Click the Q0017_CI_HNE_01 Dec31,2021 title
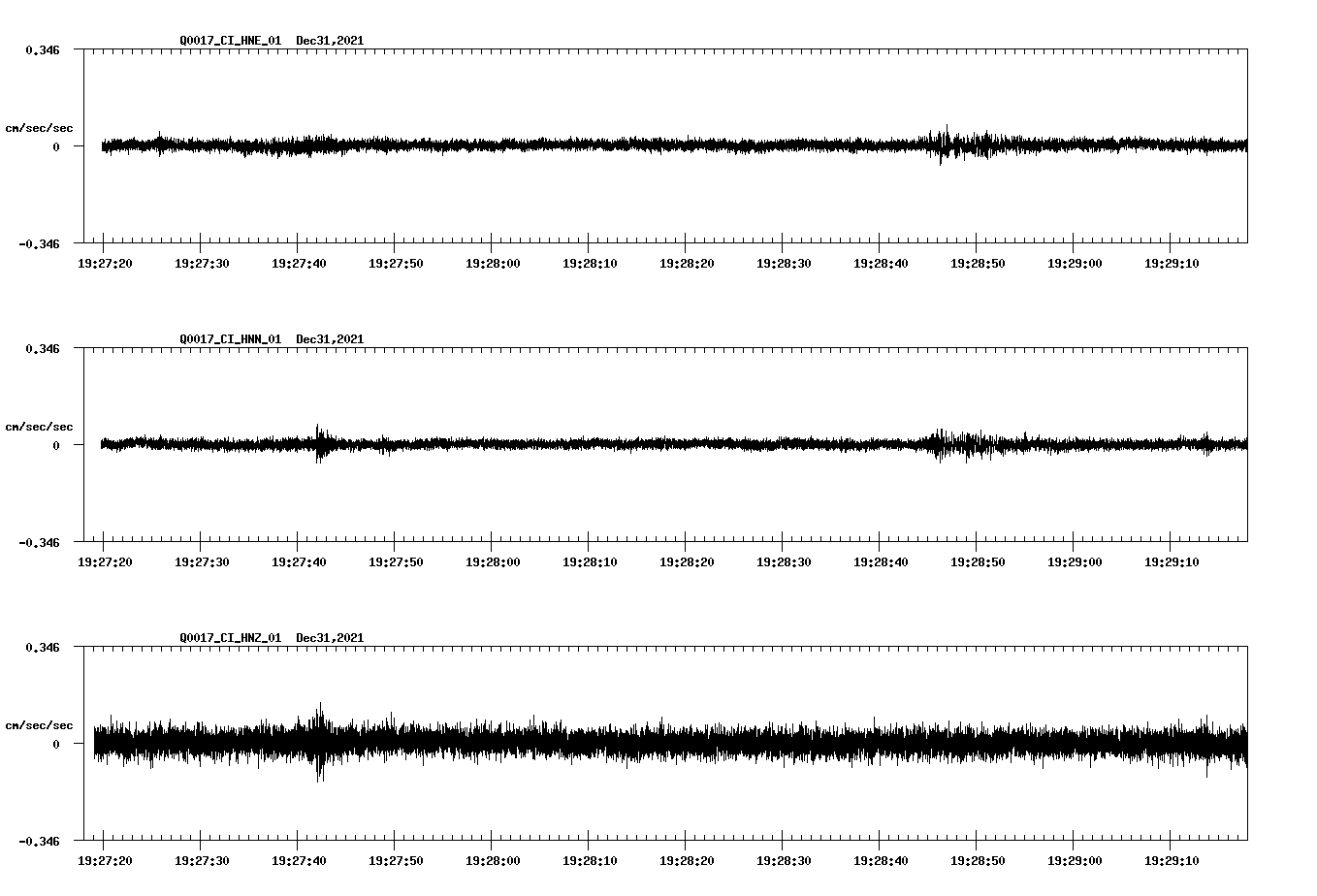 coord(272,41)
